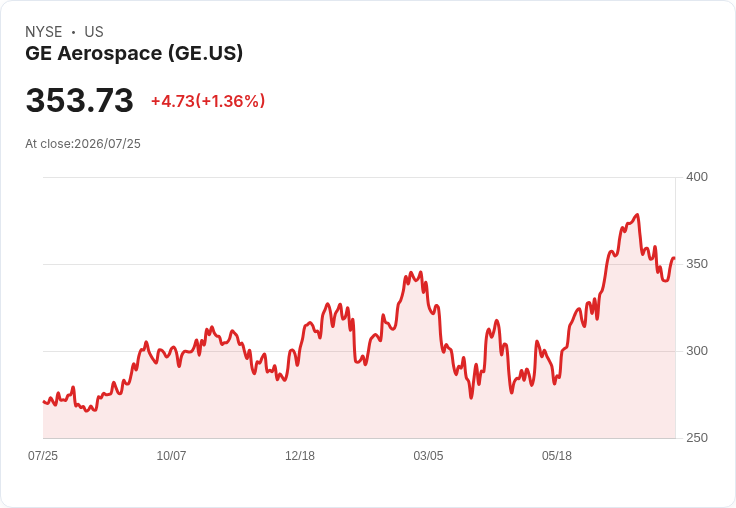This screenshot has height=508, width=736.
Task: Click the first data point at chart start
Action: [x=44, y=401]
